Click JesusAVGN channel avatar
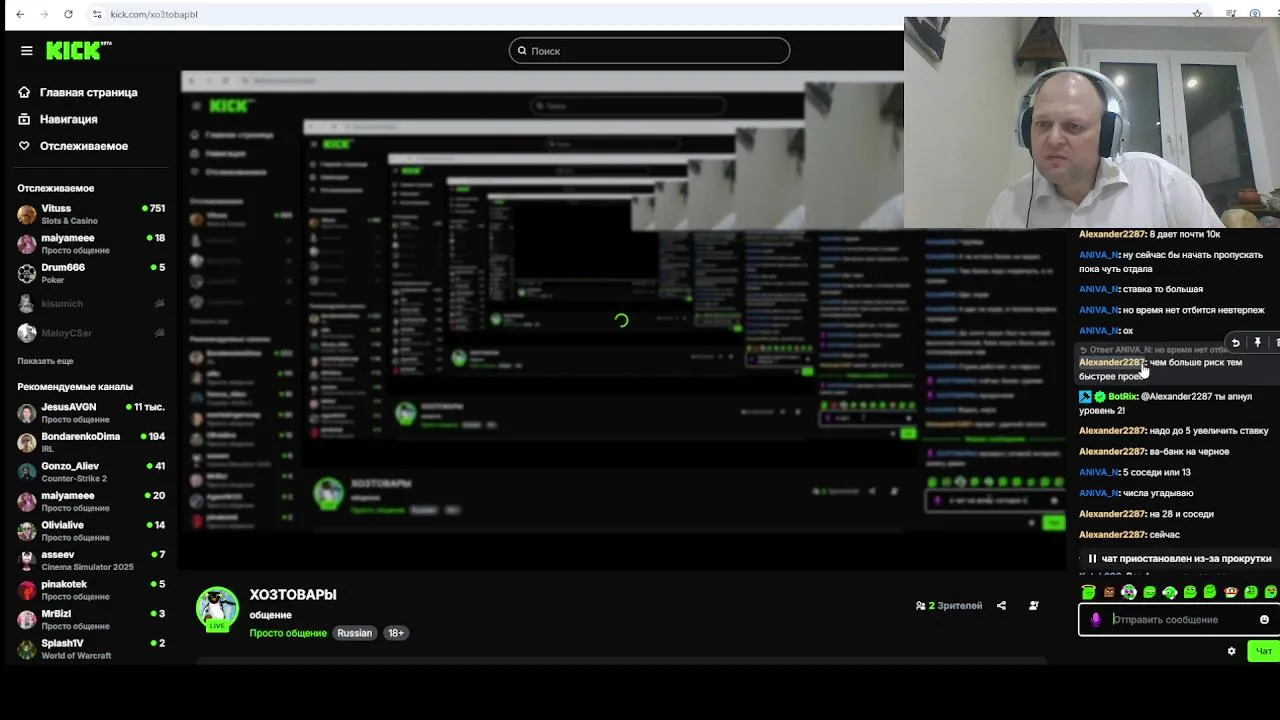This screenshot has width=1280, height=720. (27, 413)
